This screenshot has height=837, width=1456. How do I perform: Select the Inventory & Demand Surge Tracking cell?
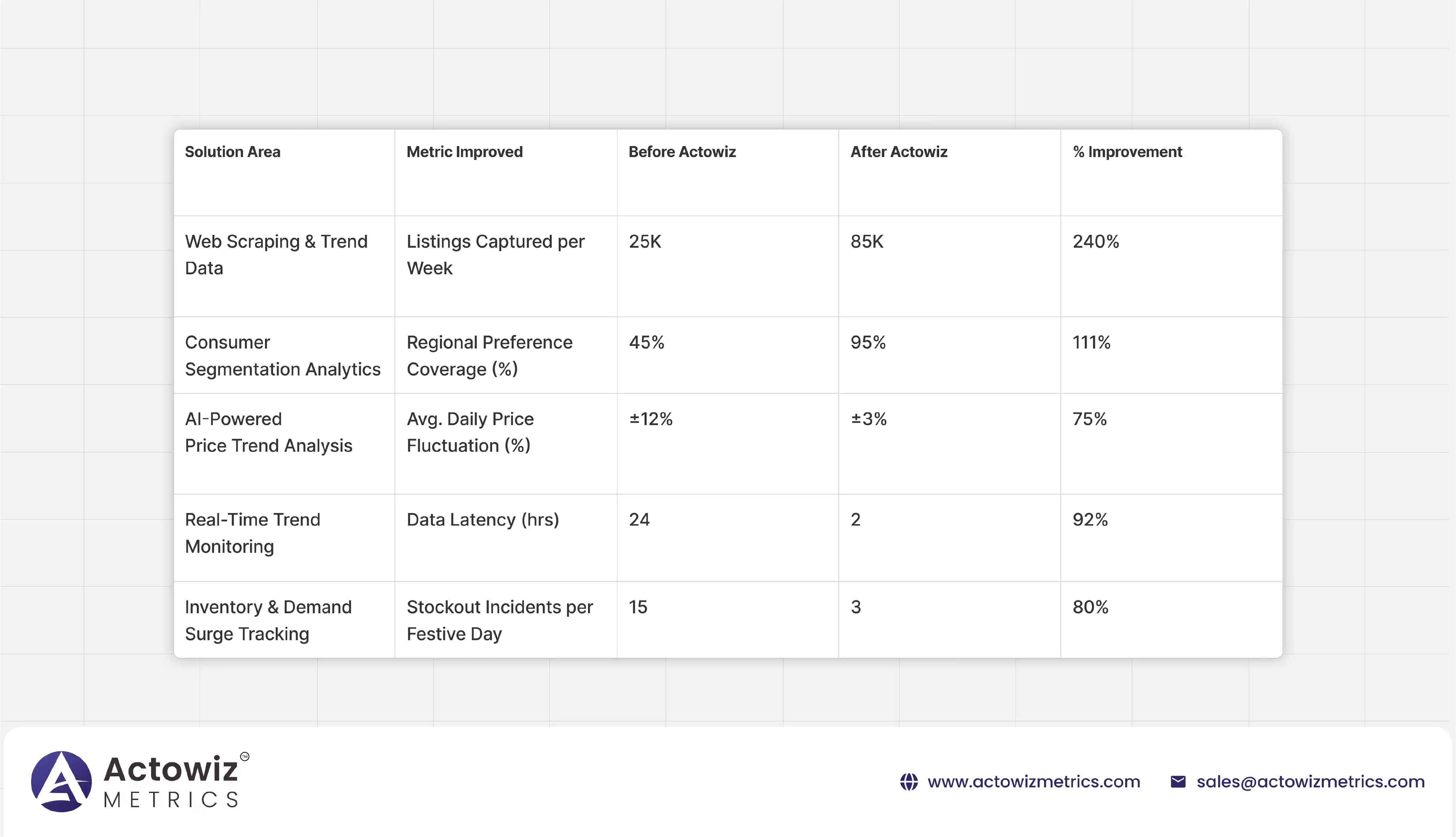[x=268, y=620]
